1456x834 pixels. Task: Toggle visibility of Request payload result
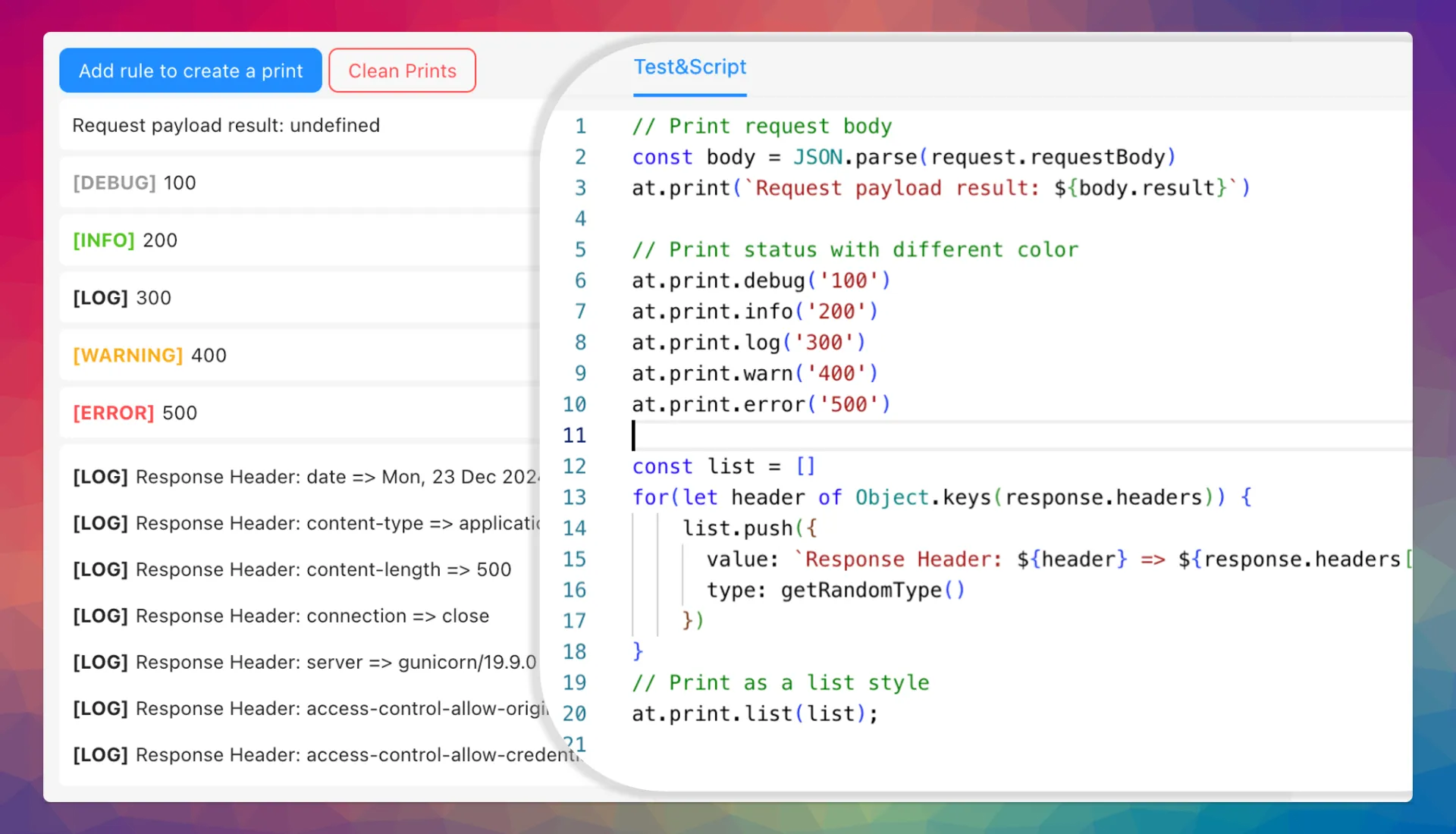point(225,125)
